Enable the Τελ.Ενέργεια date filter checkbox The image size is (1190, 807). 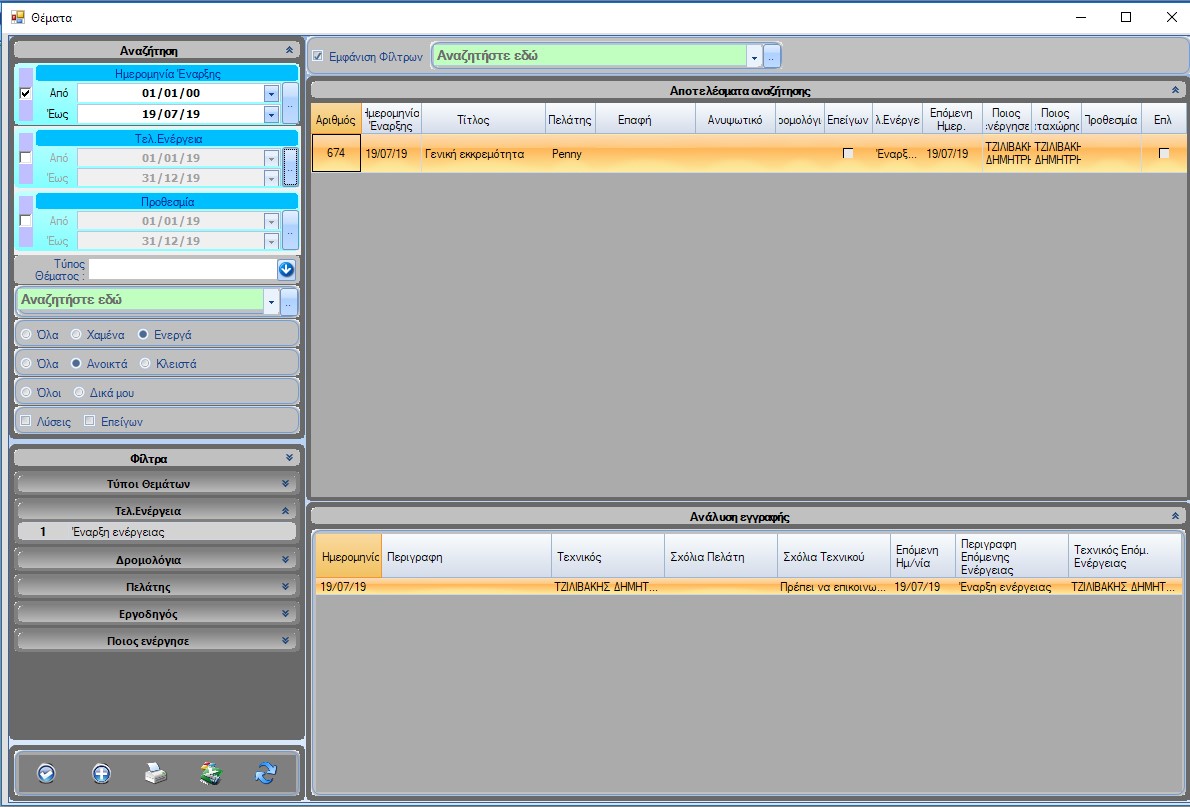click(26, 158)
